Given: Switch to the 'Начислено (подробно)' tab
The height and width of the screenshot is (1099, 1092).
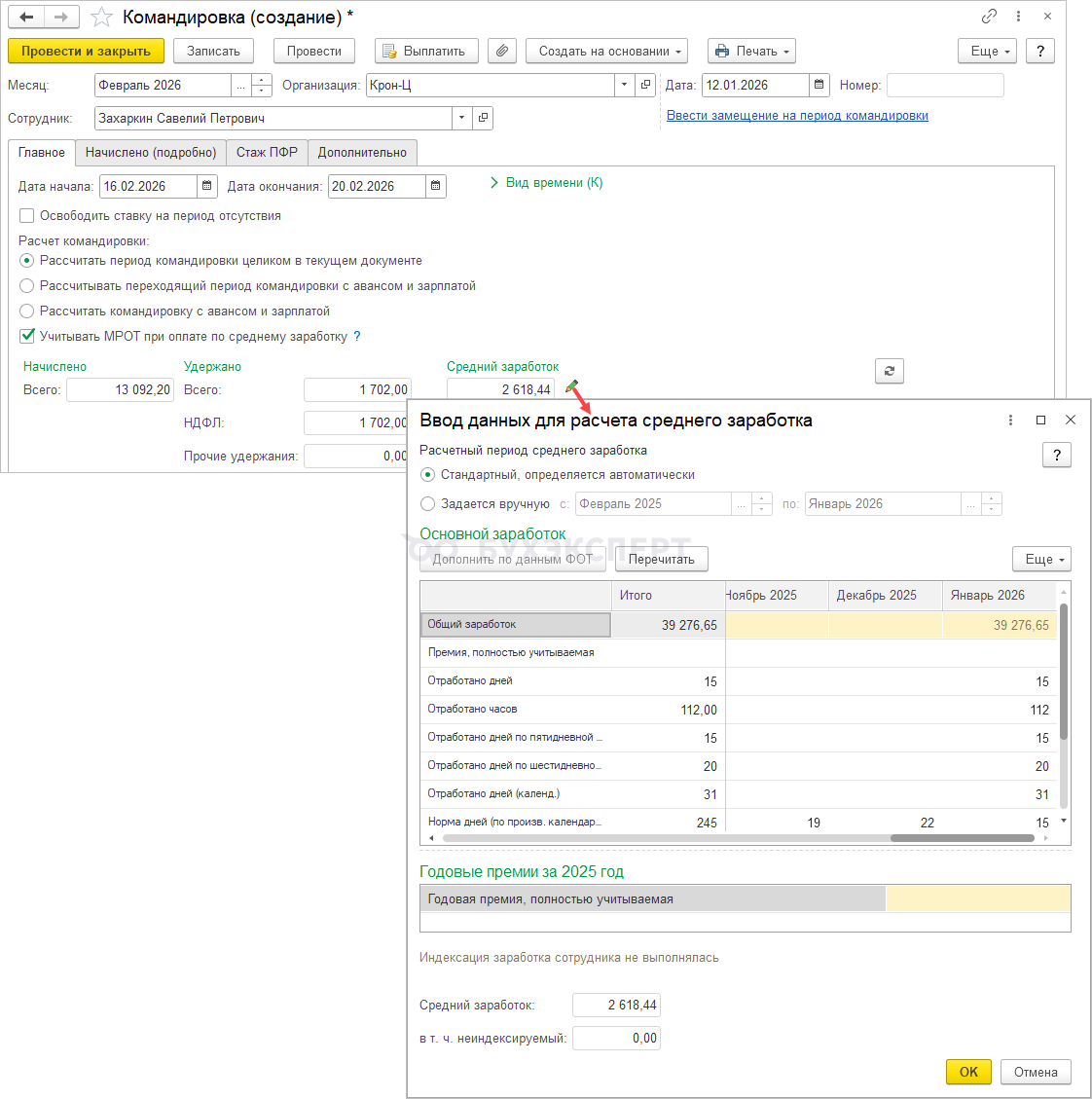Looking at the screenshot, I should (x=151, y=153).
